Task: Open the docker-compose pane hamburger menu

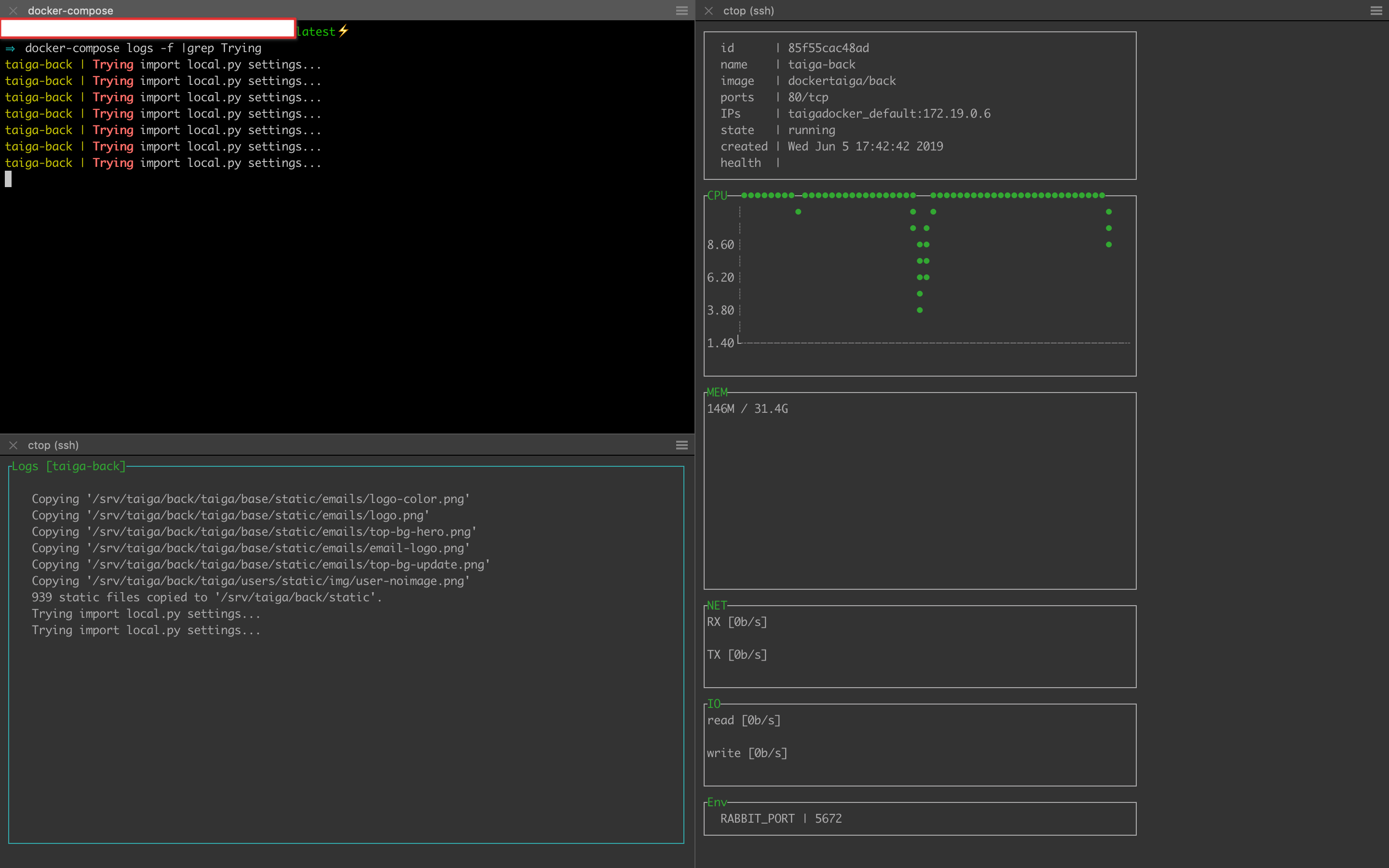Action: 682,10
